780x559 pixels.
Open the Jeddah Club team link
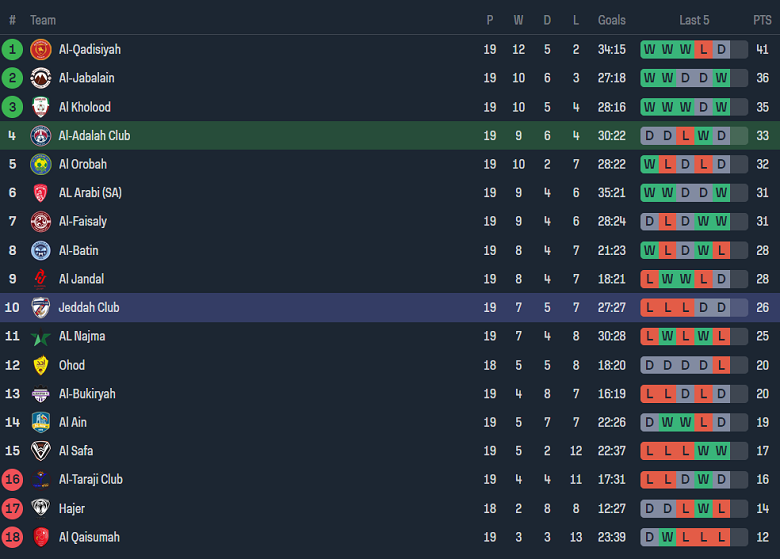click(x=89, y=308)
